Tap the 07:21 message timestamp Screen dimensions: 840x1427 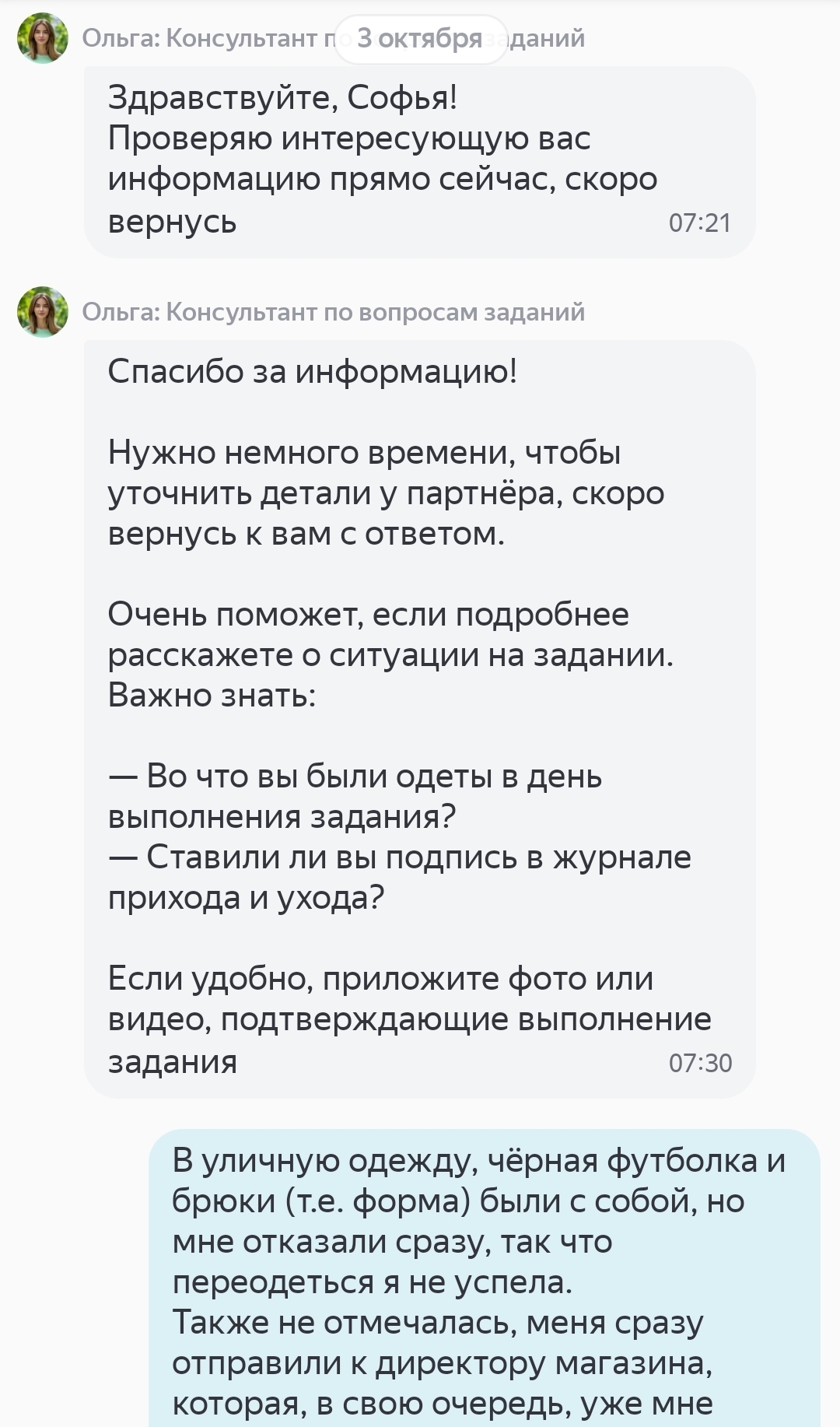click(700, 223)
